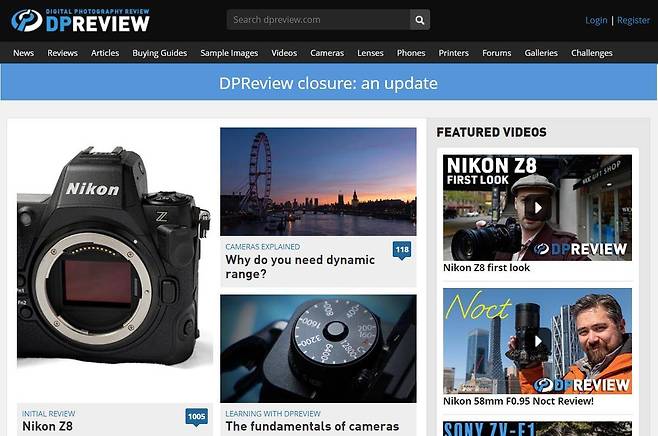Viewport: 658px width, 436px height.
Task: Open the Reviews menu
Action: (x=63, y=53)
